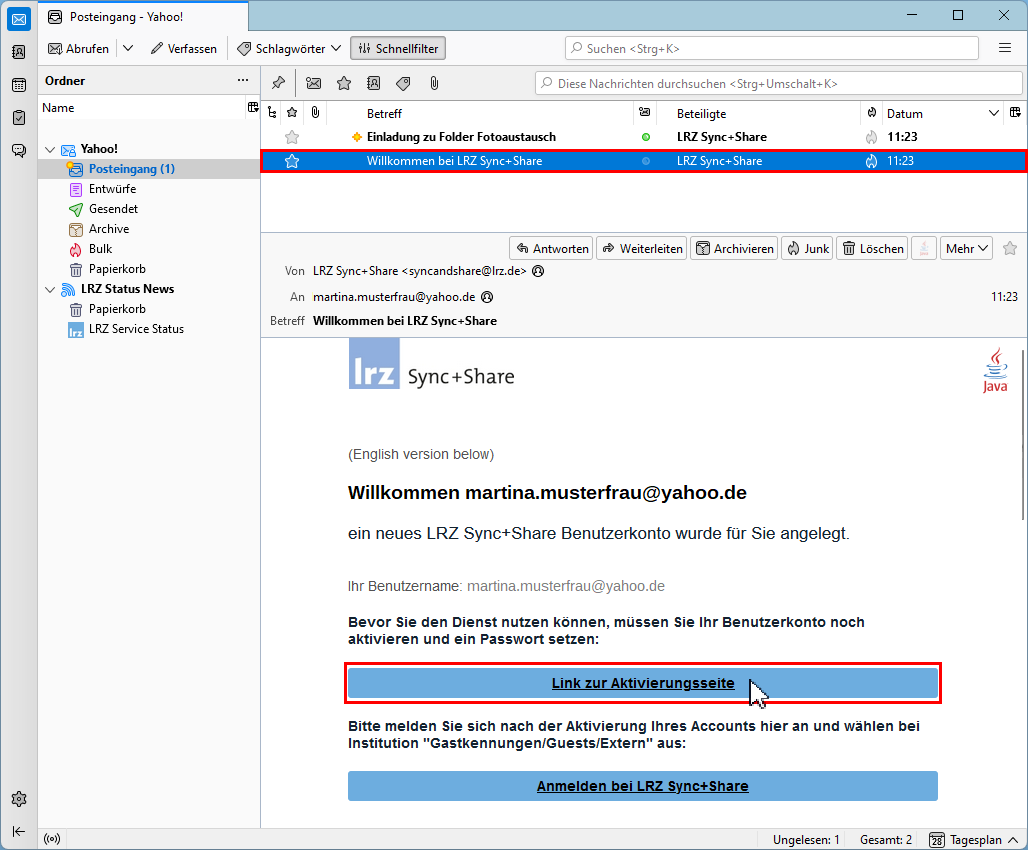This screenshot has height=850, width=1028.
Task: Star the 'Einladung zu Folder Fotoaustausch' message
Action: click(x=292, y=137)
